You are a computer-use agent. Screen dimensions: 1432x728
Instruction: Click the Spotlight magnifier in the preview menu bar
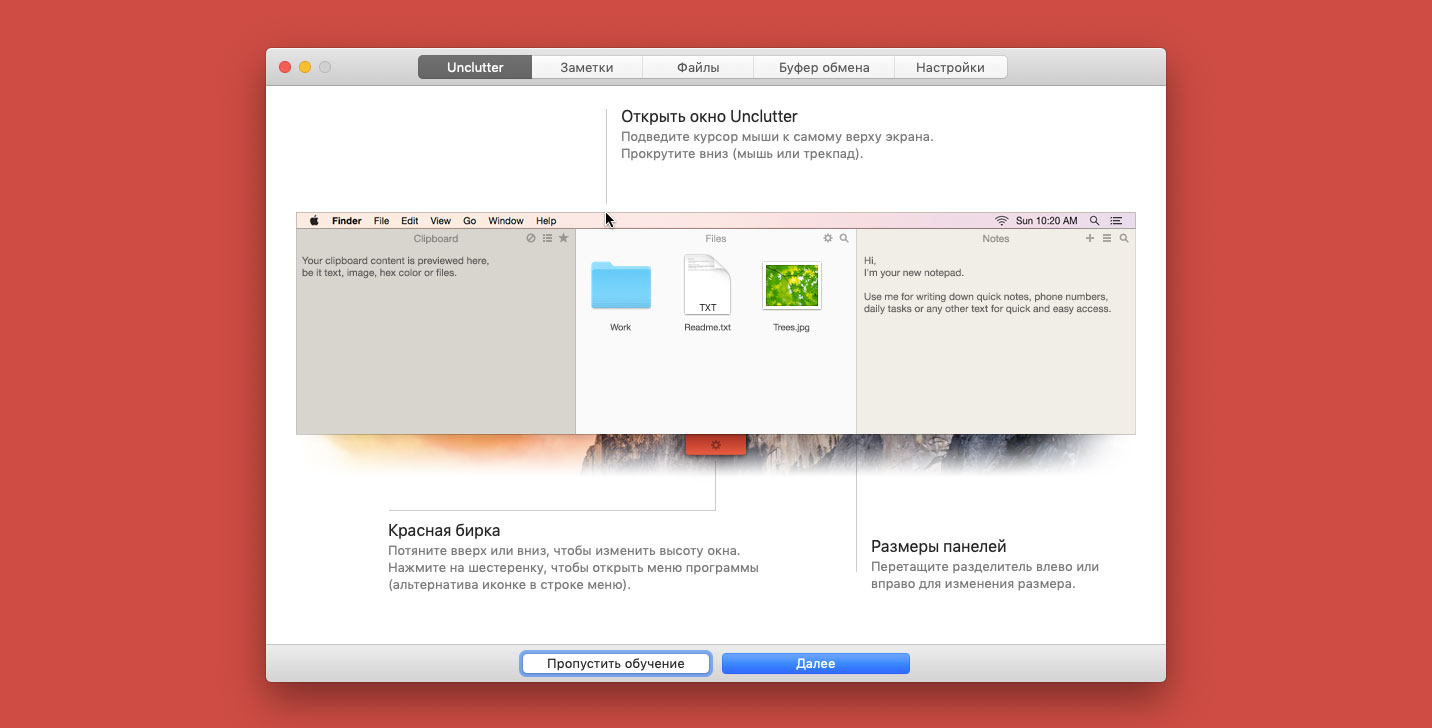1094,221
